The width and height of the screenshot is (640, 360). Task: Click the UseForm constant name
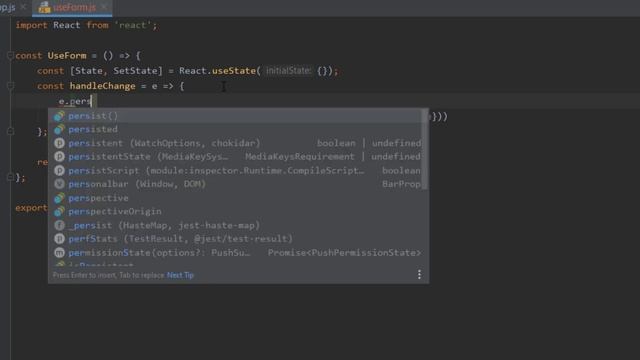point(67,56)
